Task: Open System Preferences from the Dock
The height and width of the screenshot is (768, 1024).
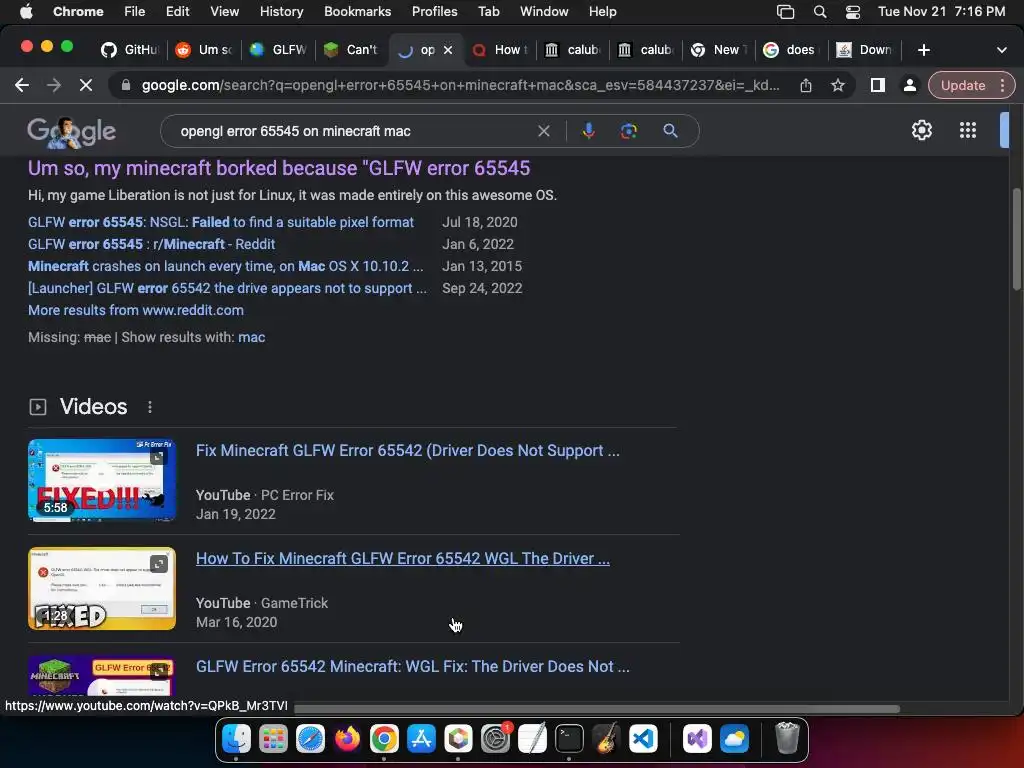Action: (x=496, y=739)
